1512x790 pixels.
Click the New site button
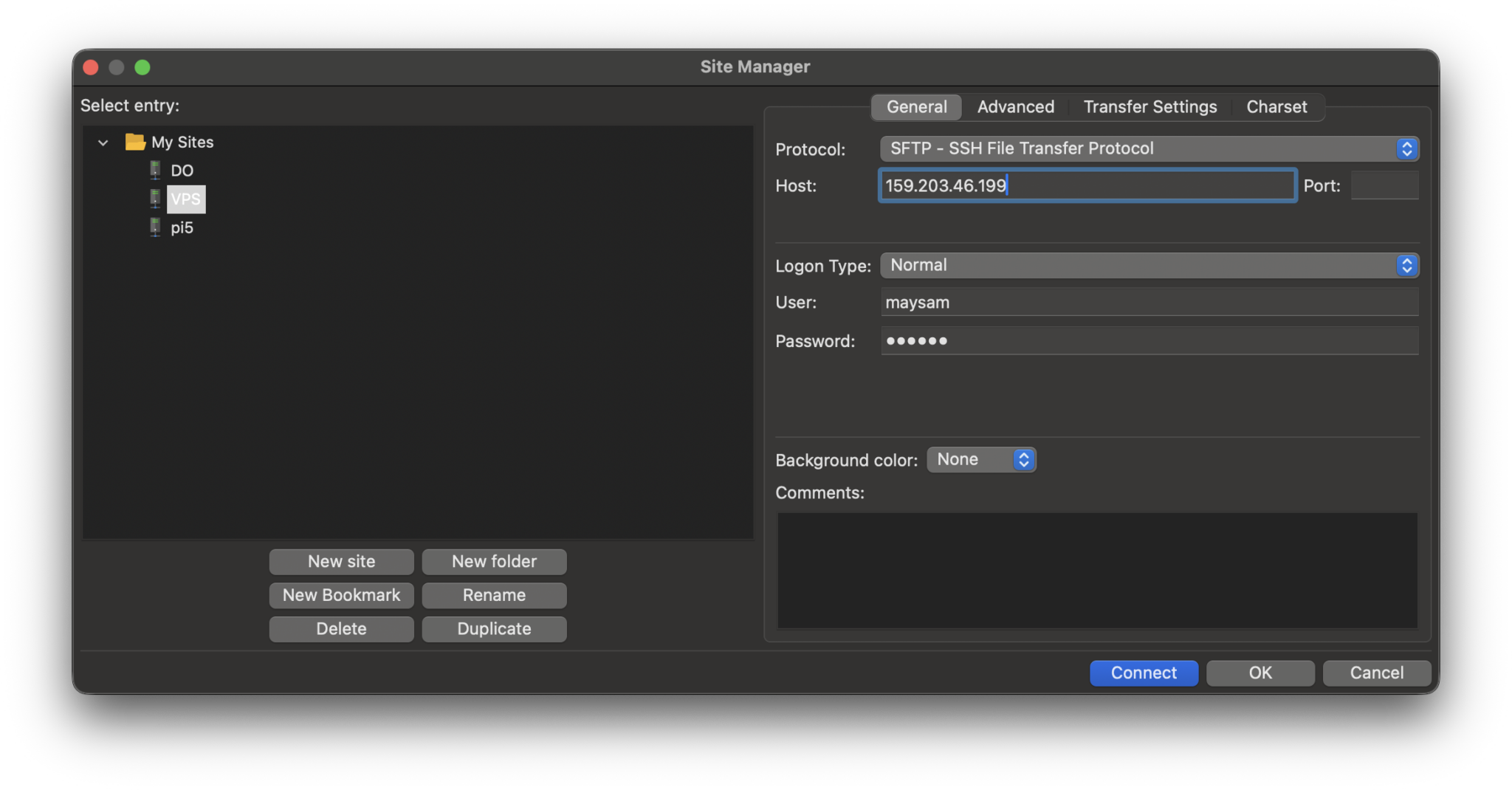point(341,561)
